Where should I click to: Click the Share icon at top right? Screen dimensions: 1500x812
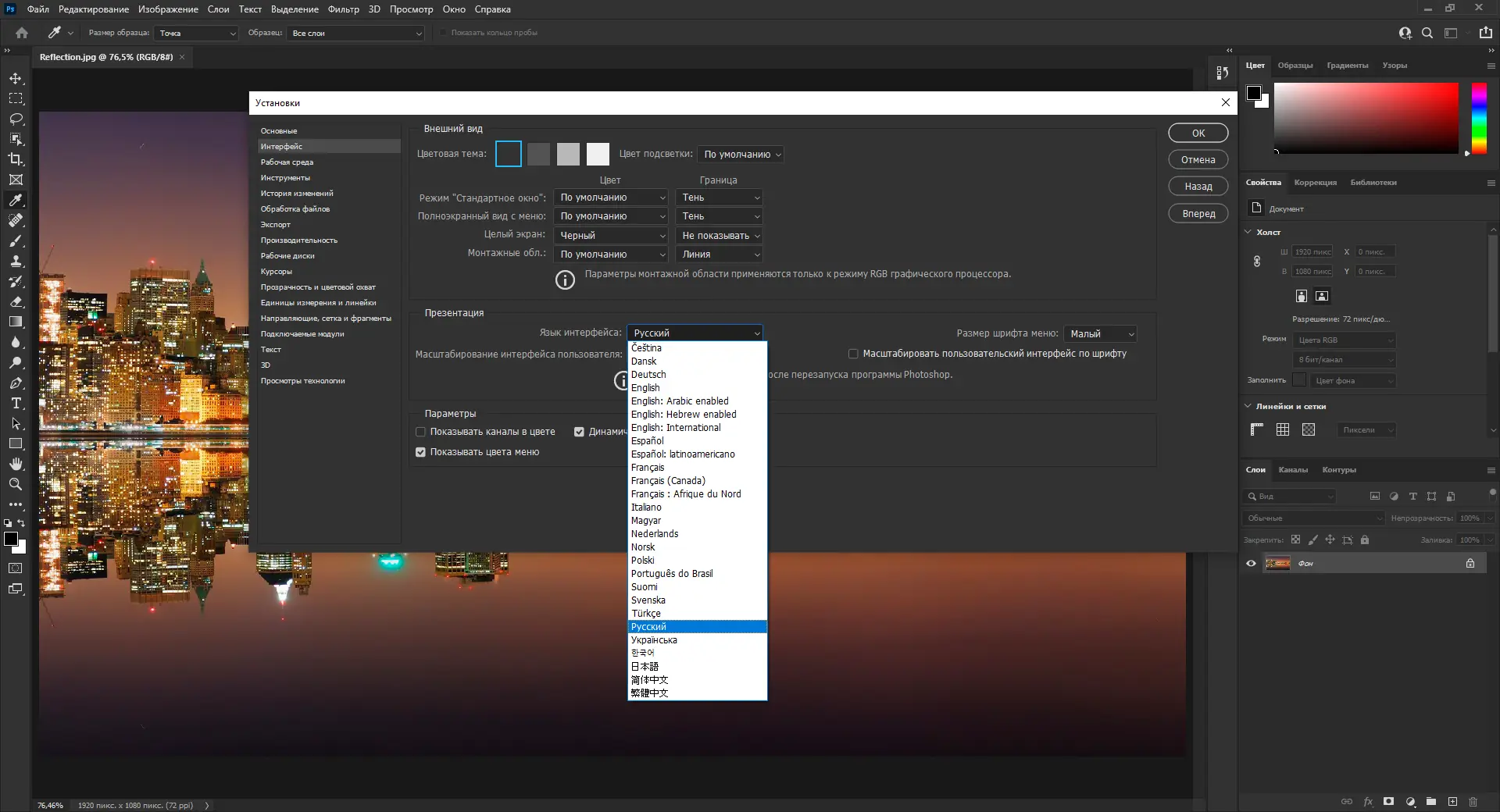[x=1485, y=33]
